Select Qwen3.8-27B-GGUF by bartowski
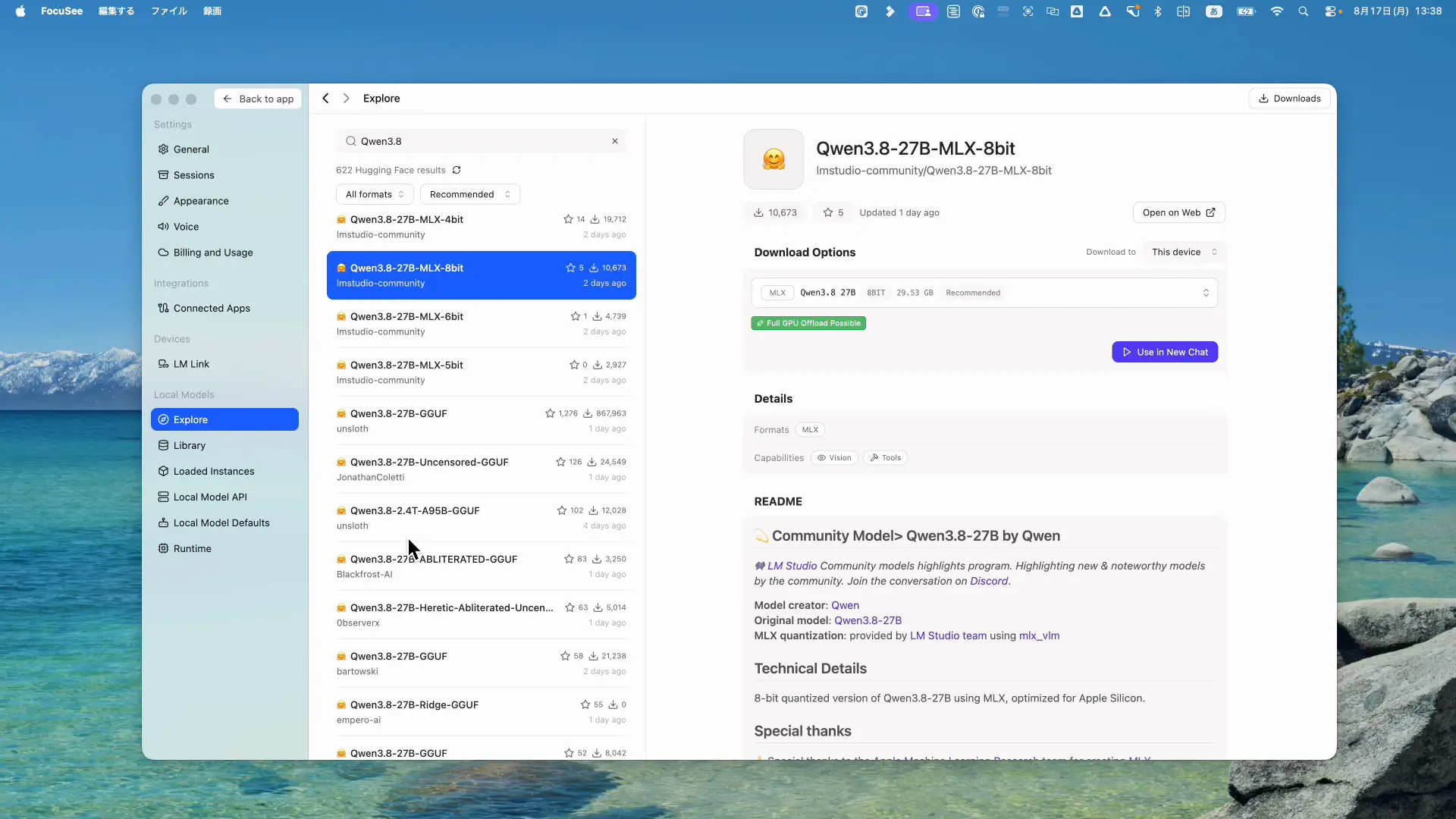This screenshot has height=819, width=1456. [481, 664]
